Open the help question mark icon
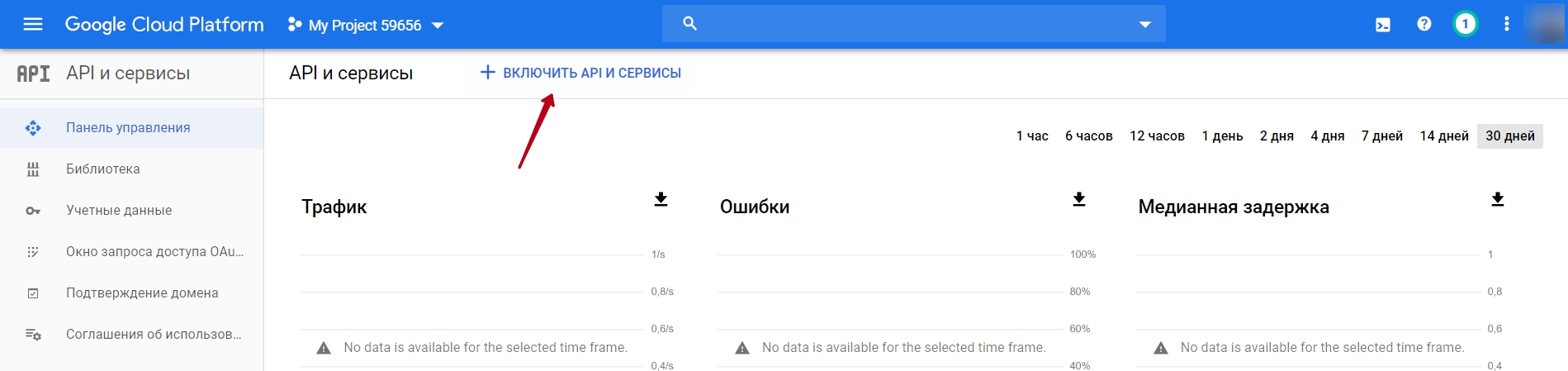The image size is (1568, 371). click(x=1424, y=24)
